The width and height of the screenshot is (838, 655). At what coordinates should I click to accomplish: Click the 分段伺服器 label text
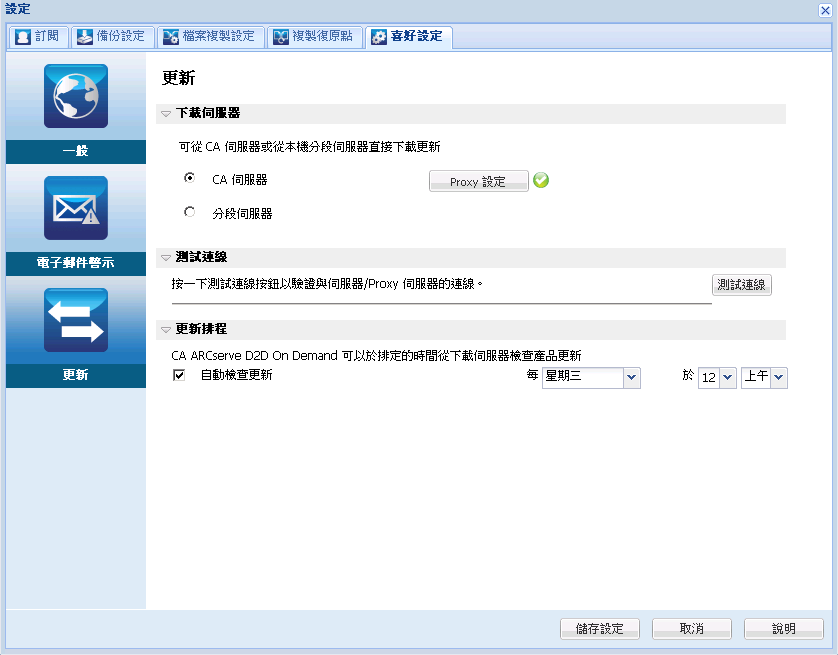[x=242, y=214]
